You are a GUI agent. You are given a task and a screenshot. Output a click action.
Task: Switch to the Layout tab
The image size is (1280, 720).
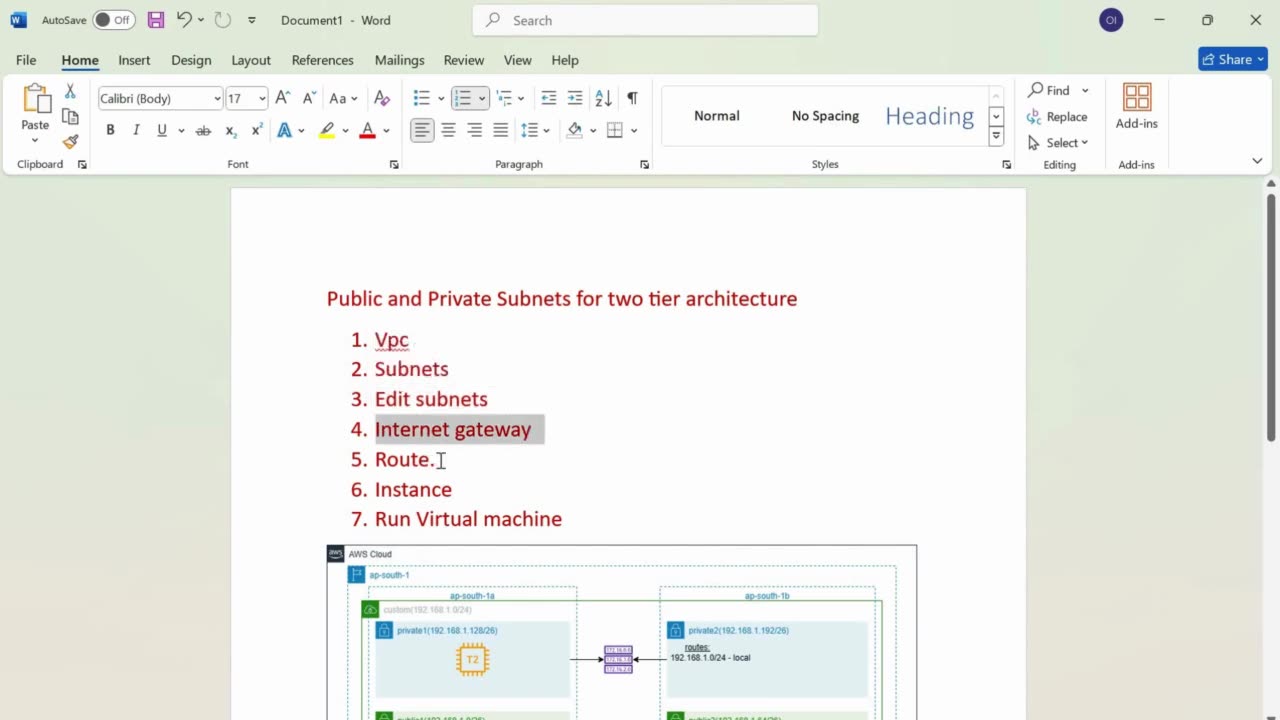[251, 60]
